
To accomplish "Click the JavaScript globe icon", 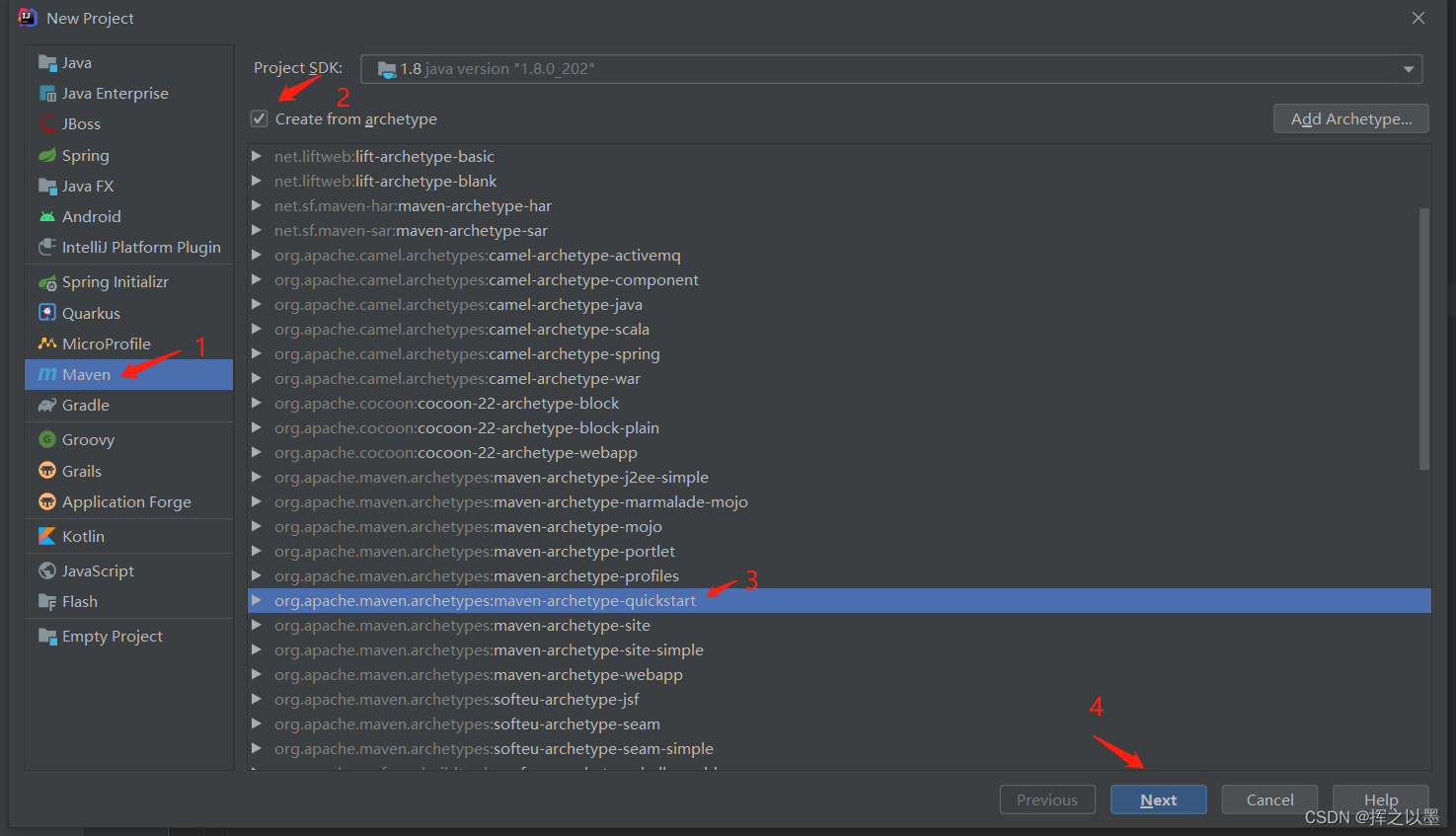I will coord(47,570).
